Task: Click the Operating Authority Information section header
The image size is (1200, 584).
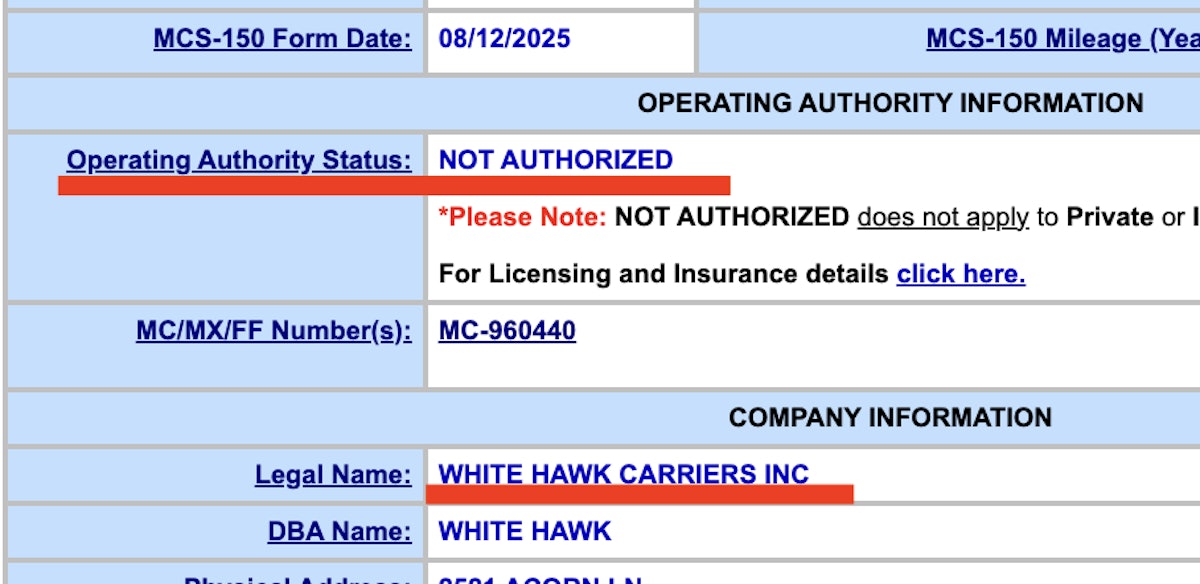Action: click(890, 103)
